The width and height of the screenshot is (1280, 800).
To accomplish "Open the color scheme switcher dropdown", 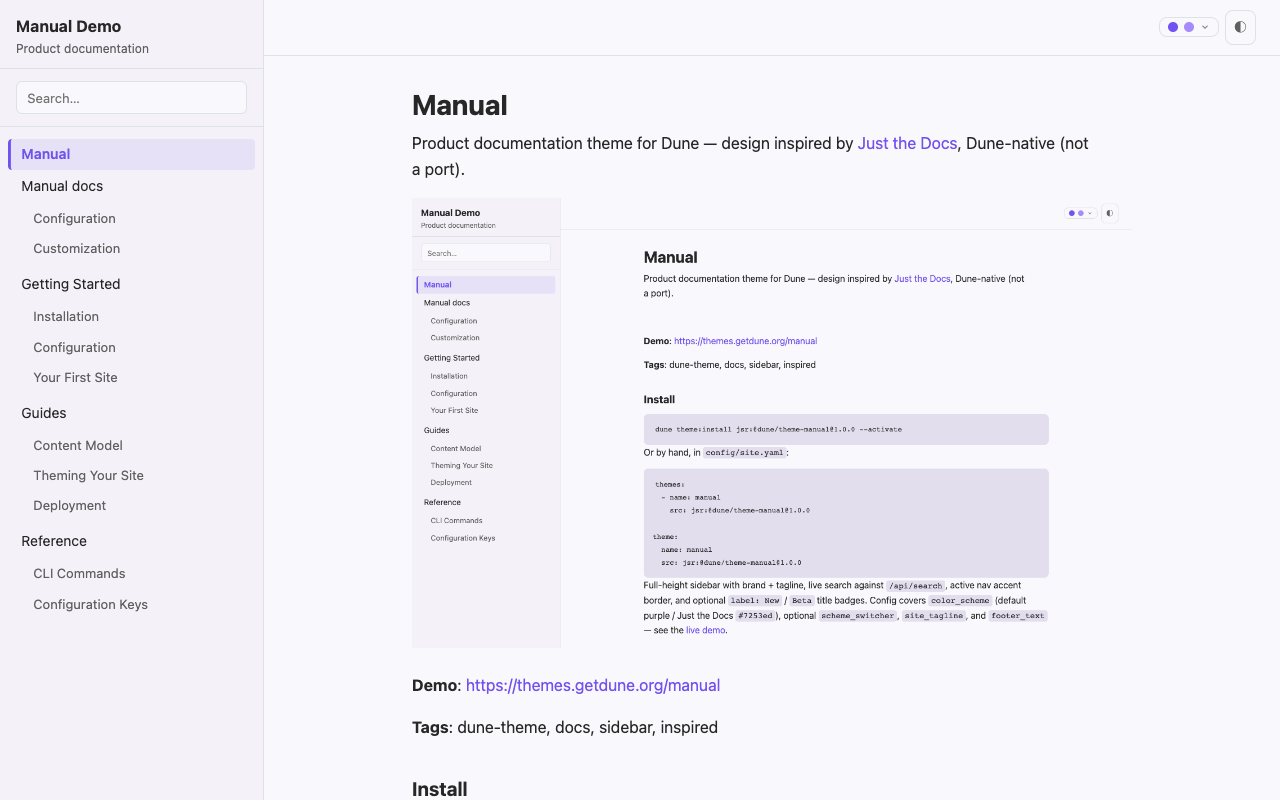I will click(x=1189, y=27).
